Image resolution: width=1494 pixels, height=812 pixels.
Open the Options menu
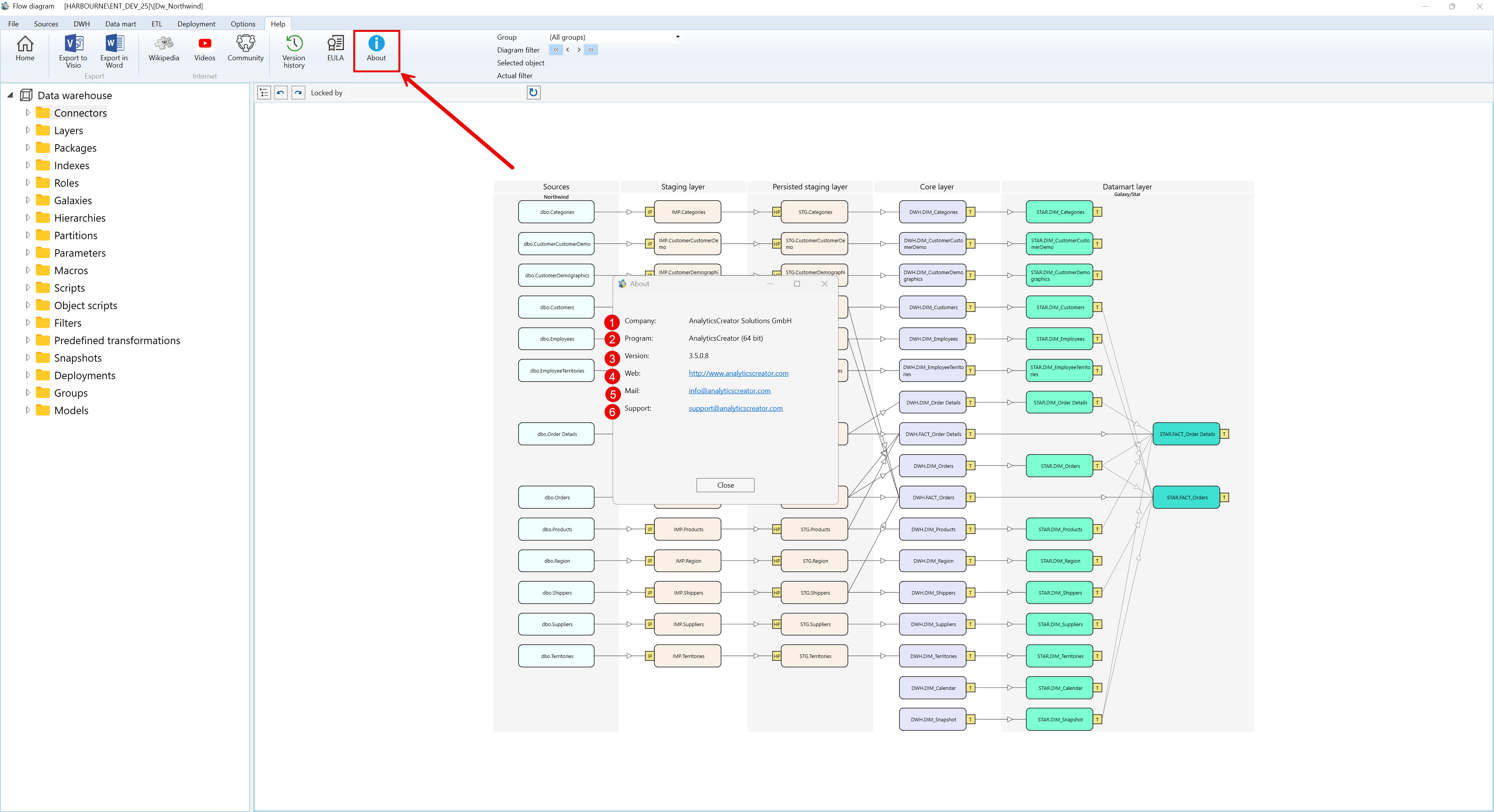point(242,24)
